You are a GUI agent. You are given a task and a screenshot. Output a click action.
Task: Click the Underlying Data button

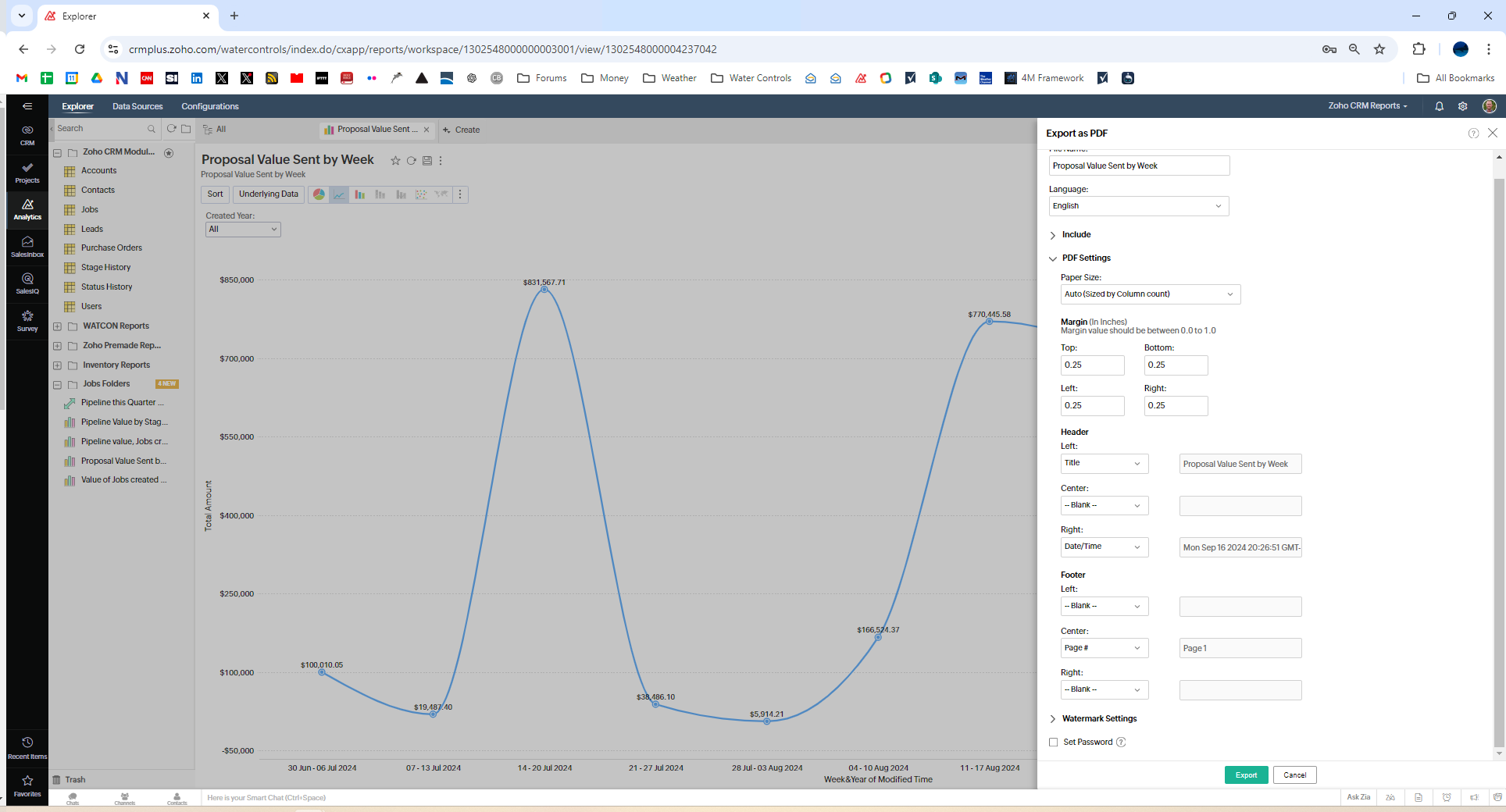(x=268, y=194)
